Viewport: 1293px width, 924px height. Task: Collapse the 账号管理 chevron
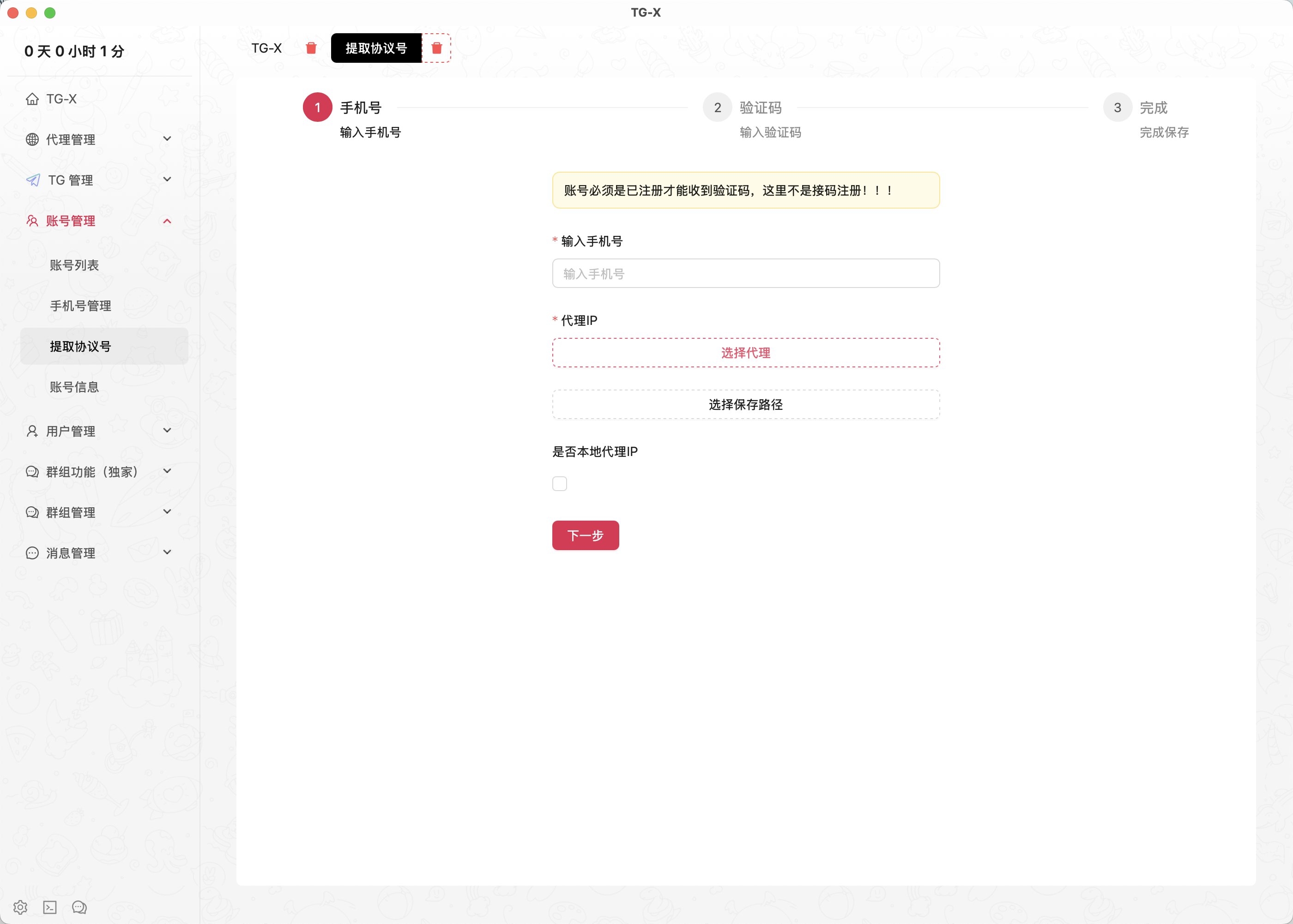point(167,221)
